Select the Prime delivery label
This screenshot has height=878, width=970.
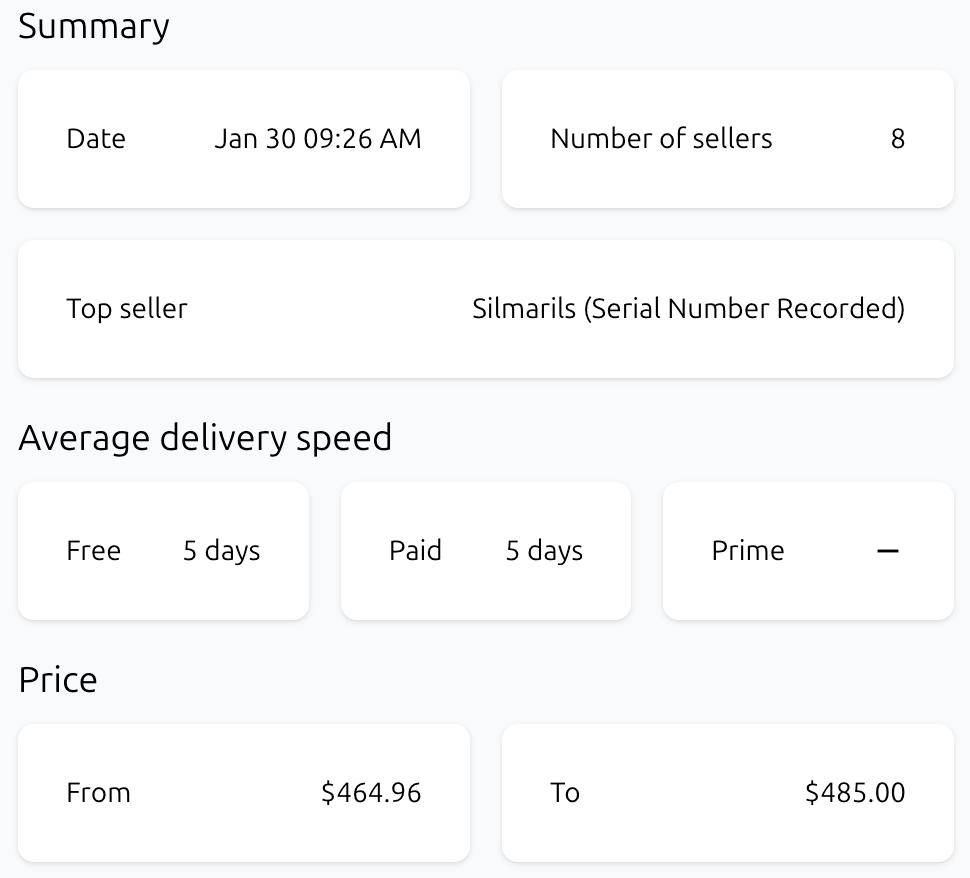click(748, 551)
